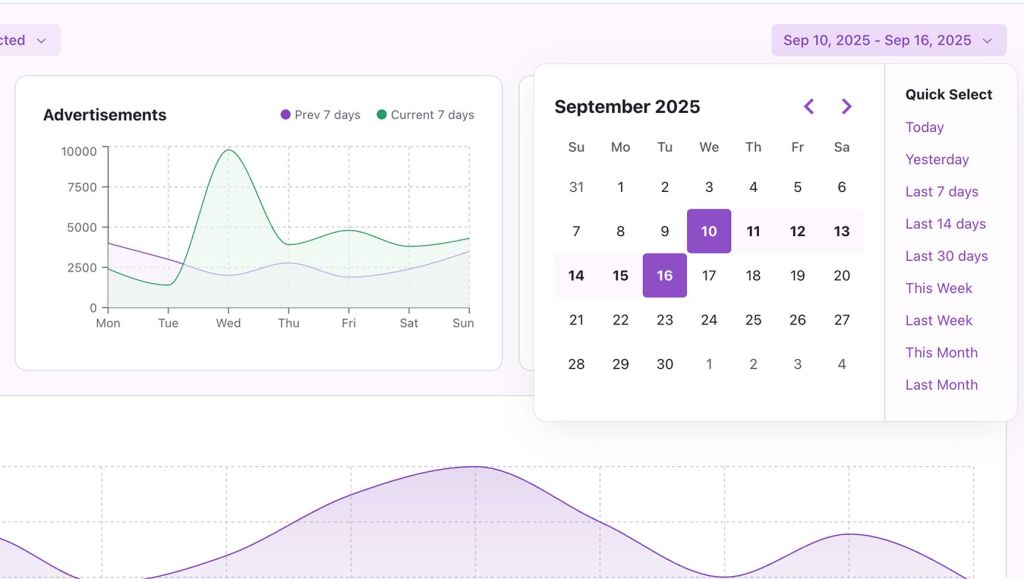Viewport: 1024px width, 579px height.
Task: Select September 24 in calendar
Action: pyautogui.click(x=709, y=320)
